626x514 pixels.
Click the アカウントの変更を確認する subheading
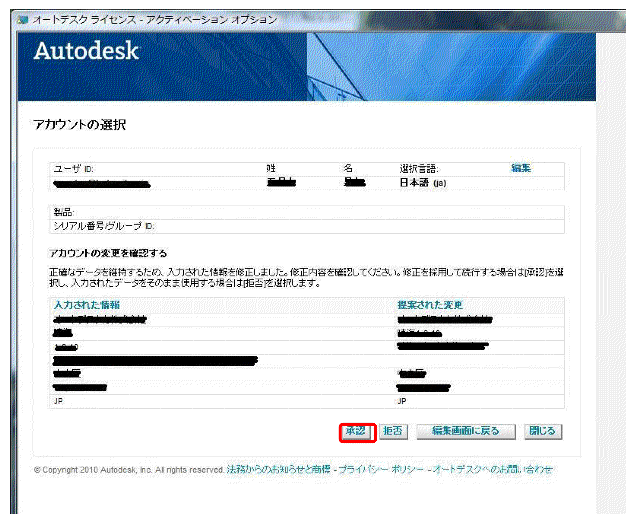tap(108, 253)
